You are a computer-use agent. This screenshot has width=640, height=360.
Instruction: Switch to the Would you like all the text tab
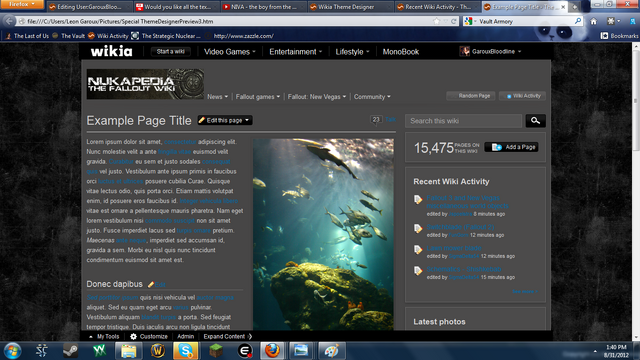(176, 7)
